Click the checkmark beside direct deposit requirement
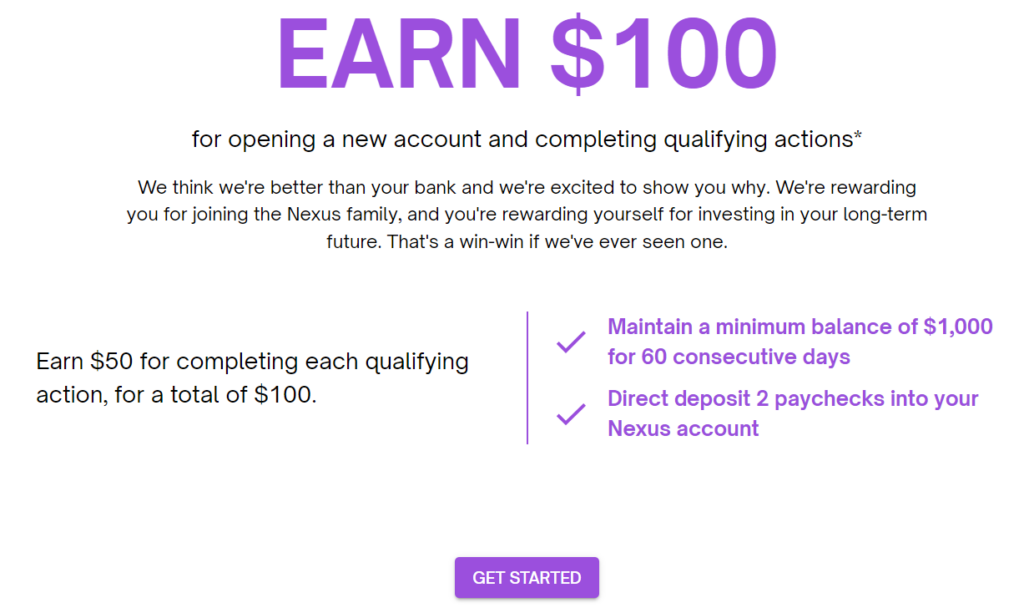Image resolution: width=1024 pixels, height=608 pixels. click(x=571, y=413)
